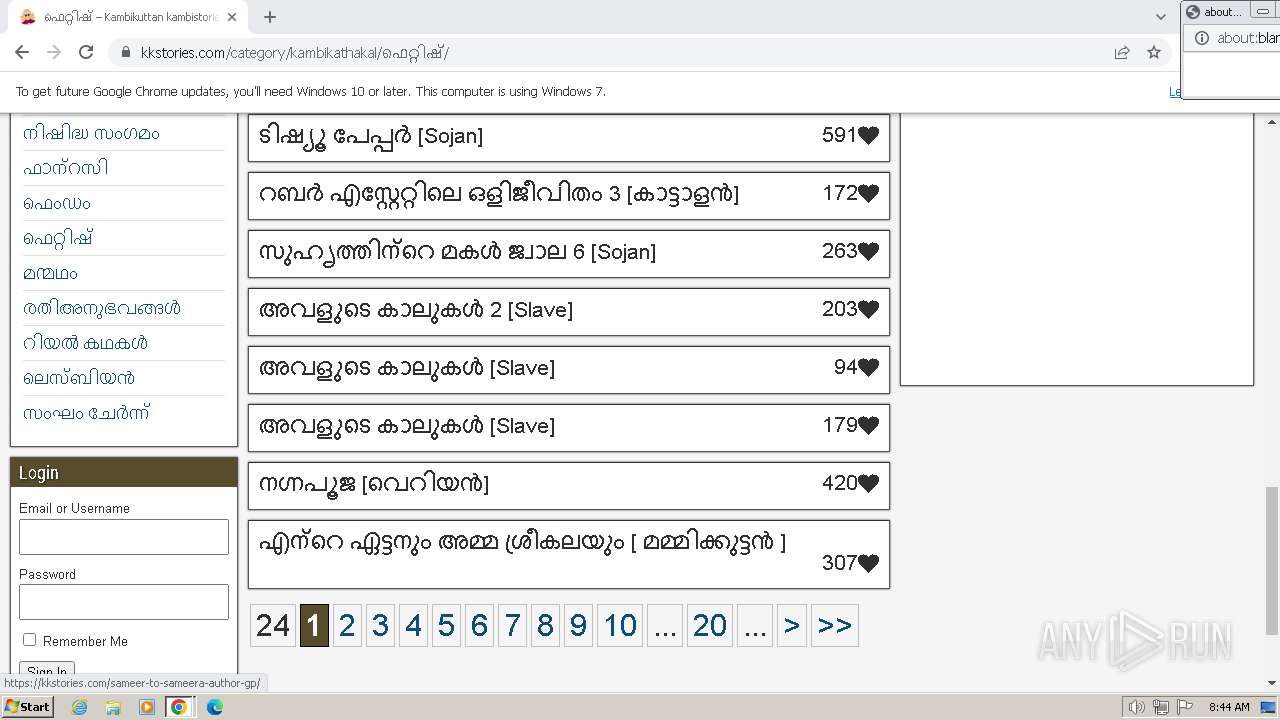Go to pagination page 6
This screenshot has height=720, width=1280.
[479, 626]
